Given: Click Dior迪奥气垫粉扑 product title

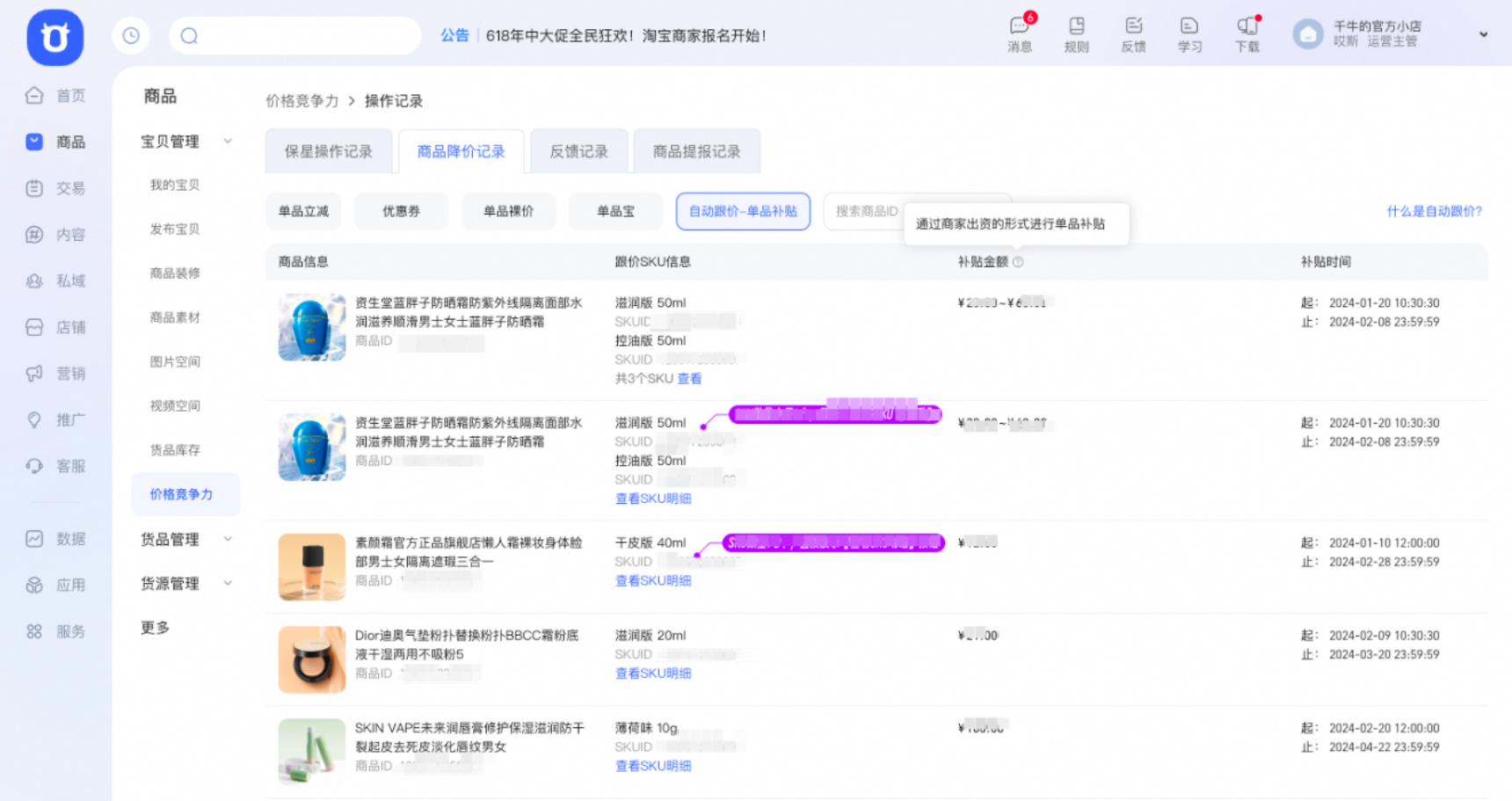Looking at the screenshot, I should [467, 644].
